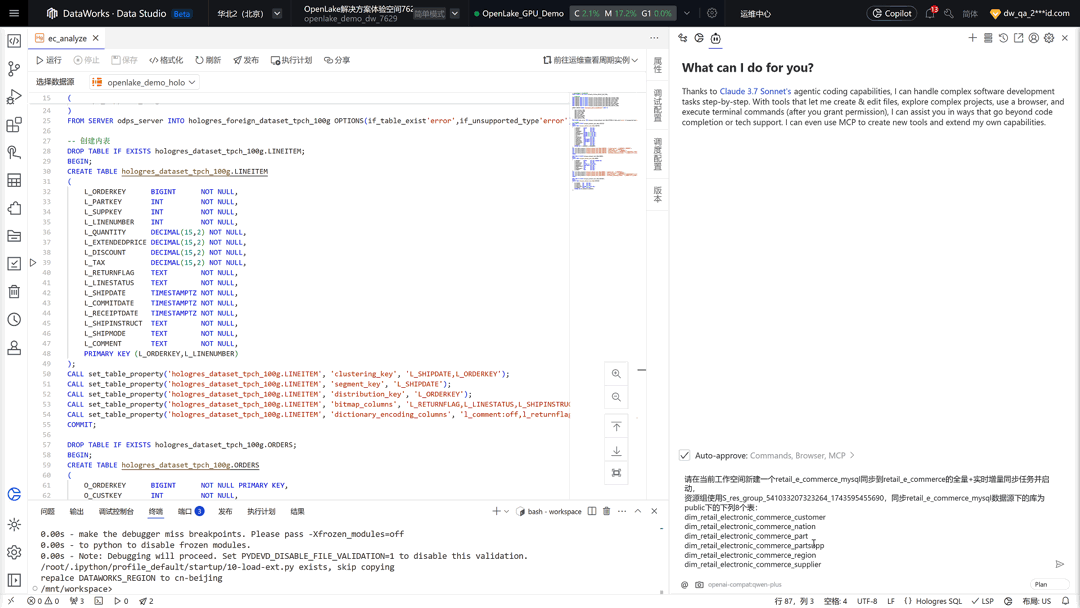This screenshot has height=608, width=1080.
Task: Split the terminal panel
Action: [x=592, y=512]
